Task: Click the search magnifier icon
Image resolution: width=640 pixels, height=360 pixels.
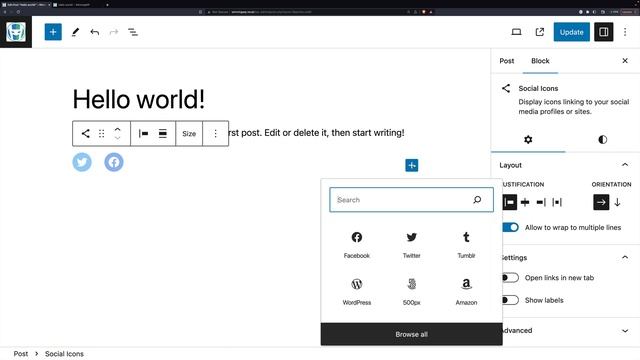Action: click(x=477, y=200)
